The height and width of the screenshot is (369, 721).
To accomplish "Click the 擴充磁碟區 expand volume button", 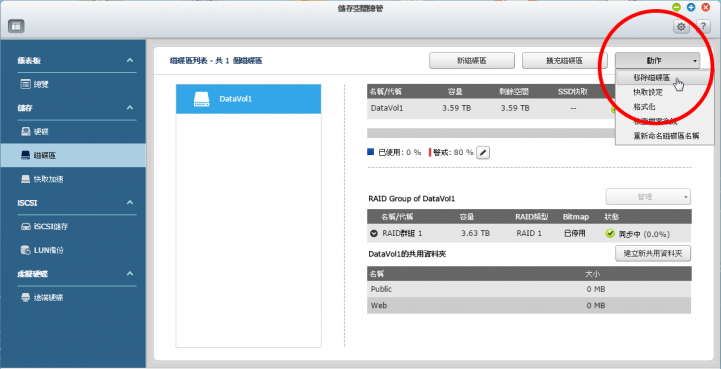I will point(565,60).
